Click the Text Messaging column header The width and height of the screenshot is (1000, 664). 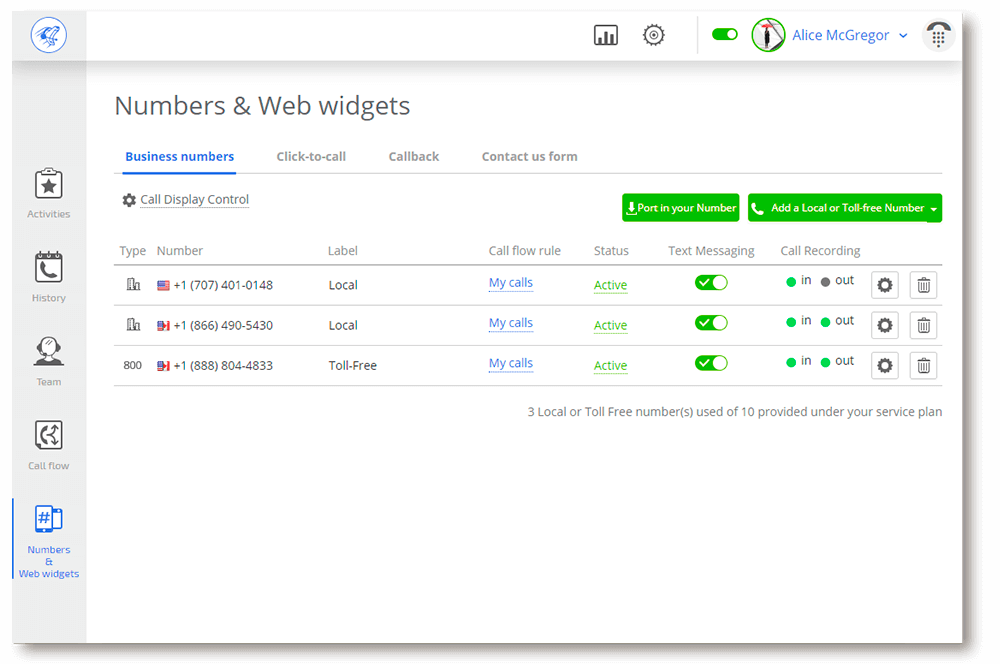[711, 251]
